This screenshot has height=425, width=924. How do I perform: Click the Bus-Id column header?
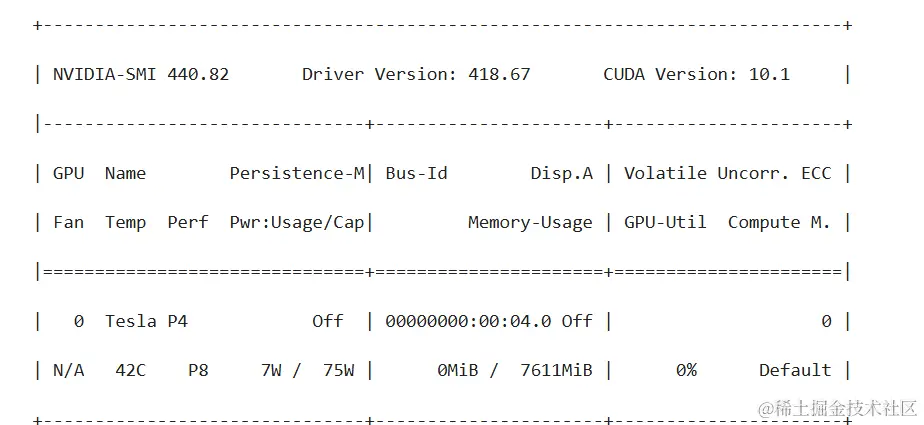click(x=417, y=173)
